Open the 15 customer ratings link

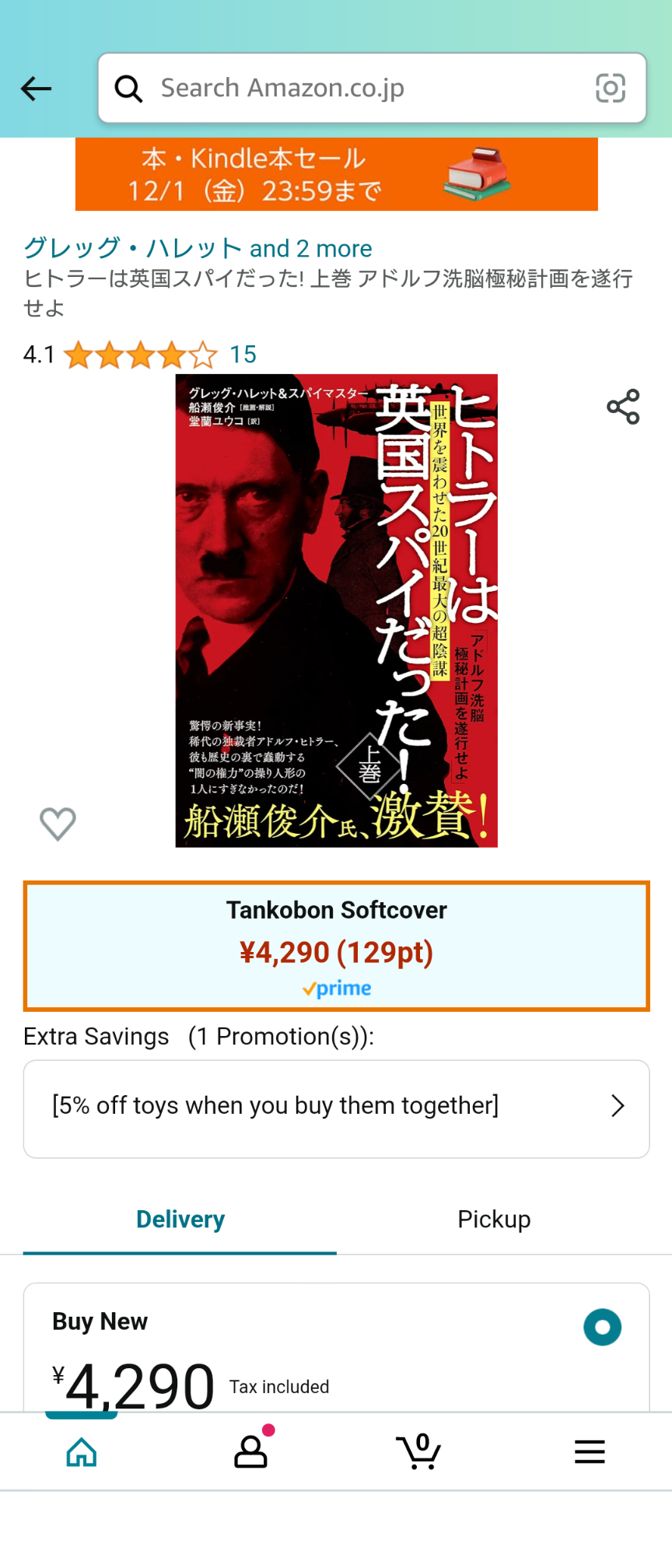pos(243,355)
